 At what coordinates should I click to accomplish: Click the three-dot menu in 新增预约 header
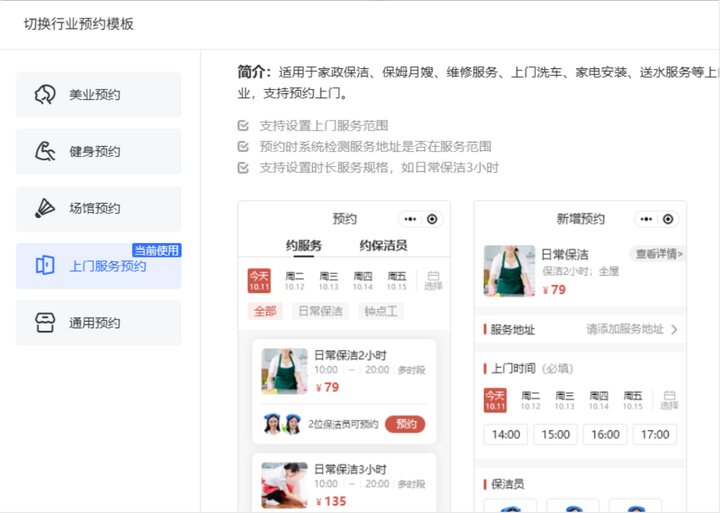645,219
